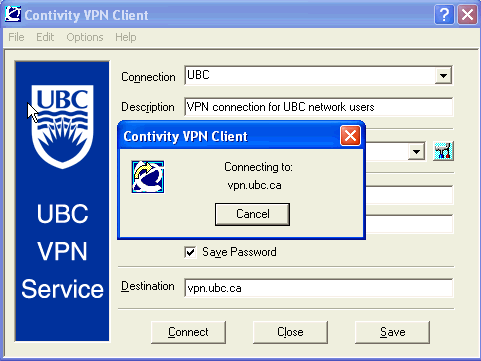This screenshot has height=361, width=481.
Task: Open the network dial-up settings icon
Action: pyautogui.click(x=443, y=151)
